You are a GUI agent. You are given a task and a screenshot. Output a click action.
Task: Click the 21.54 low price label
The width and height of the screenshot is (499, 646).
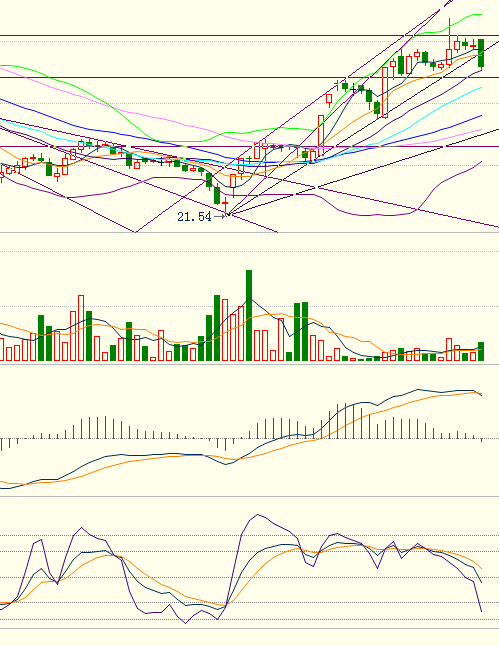point(194,216)
